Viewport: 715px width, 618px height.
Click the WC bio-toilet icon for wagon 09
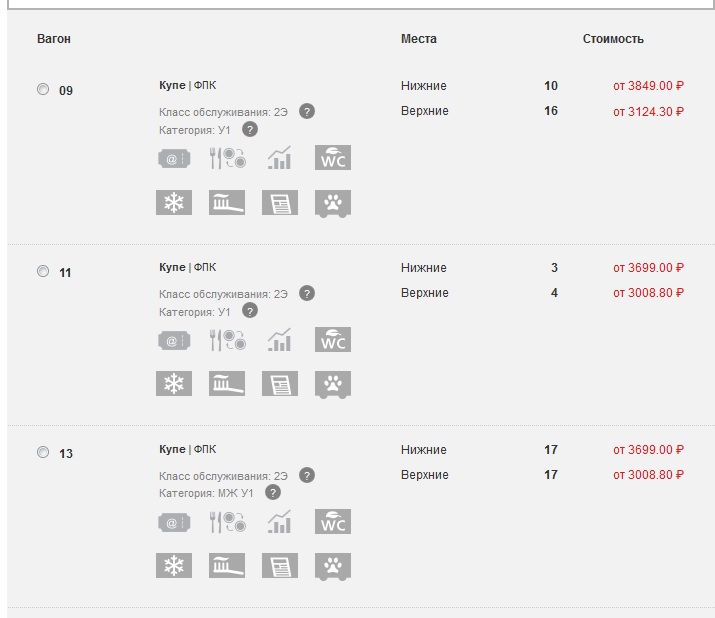(x=333, y=158)
